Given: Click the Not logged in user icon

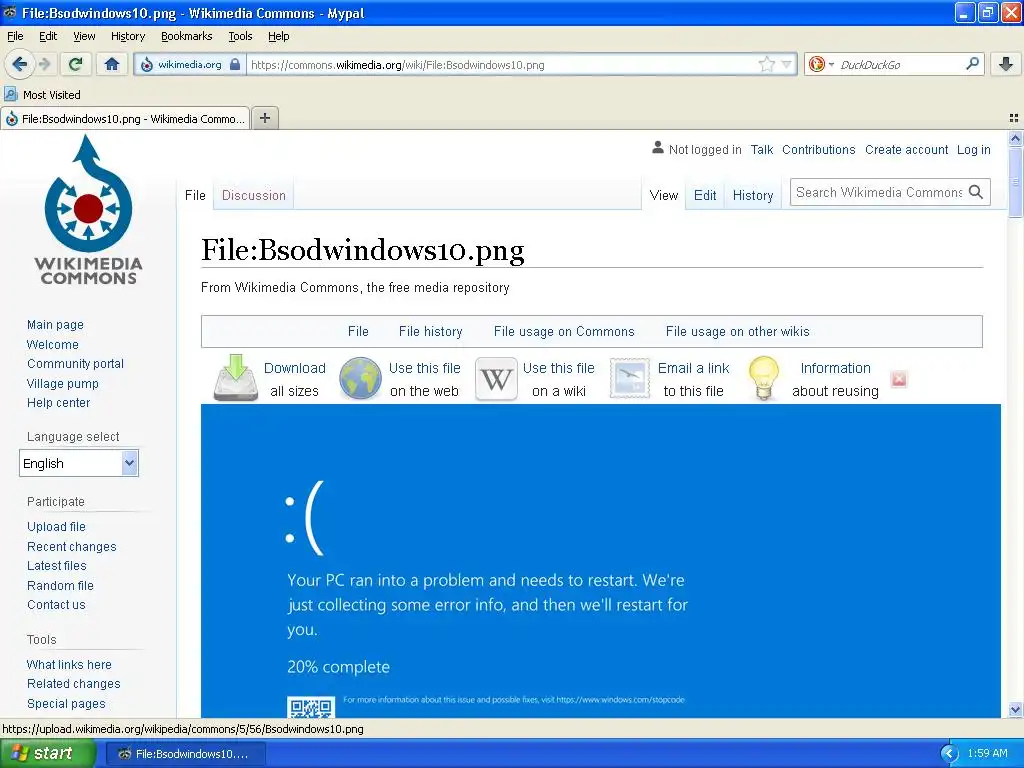Looking at the screenshot, I should [658, 148].
